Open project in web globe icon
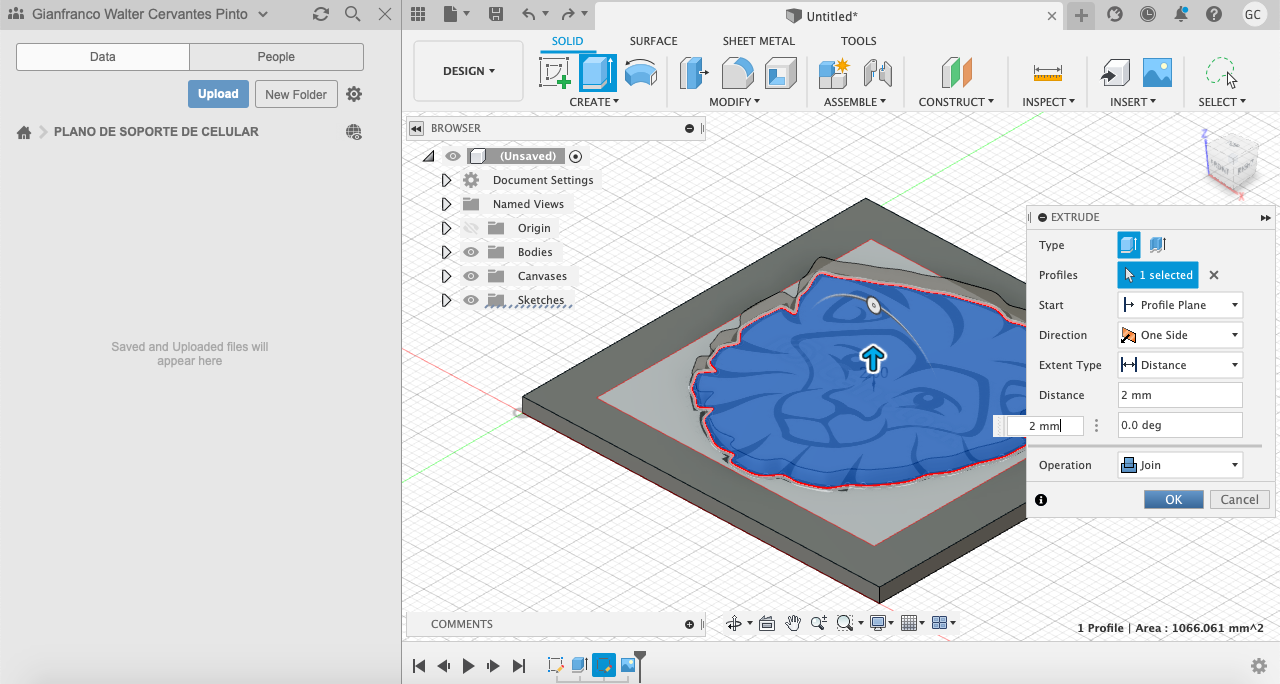This screenshot has width=1280, height=684. [x=354, y=132]
